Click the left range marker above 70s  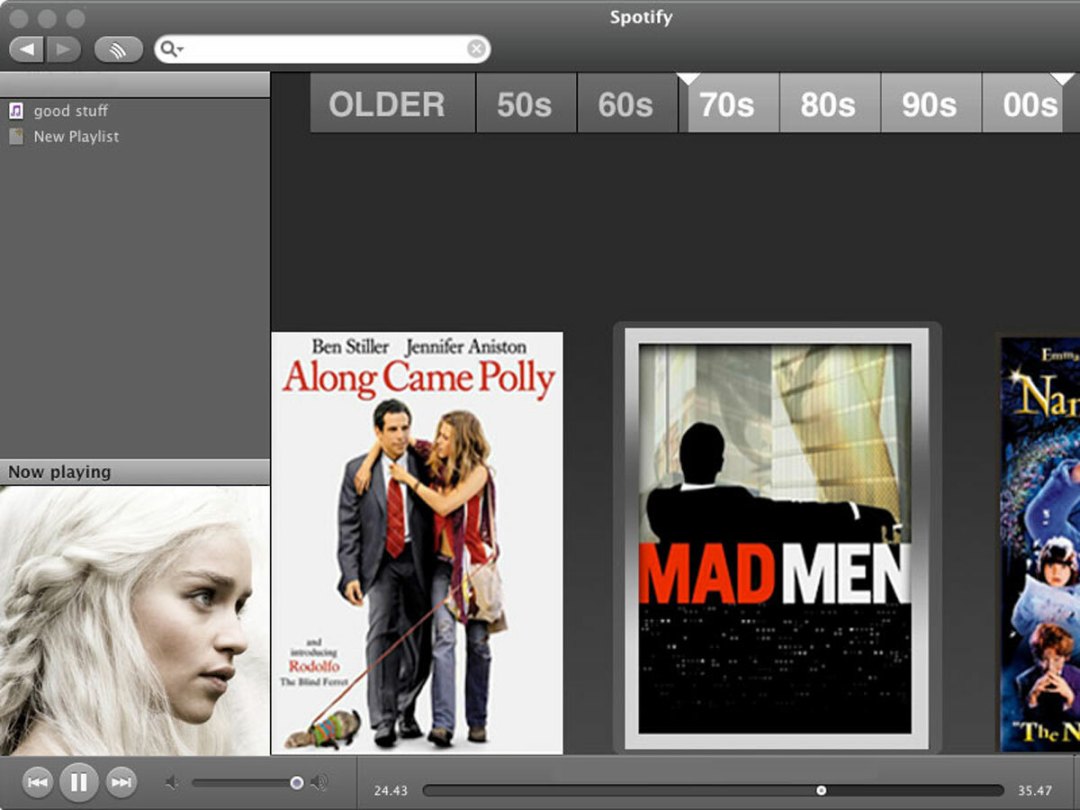688,79
